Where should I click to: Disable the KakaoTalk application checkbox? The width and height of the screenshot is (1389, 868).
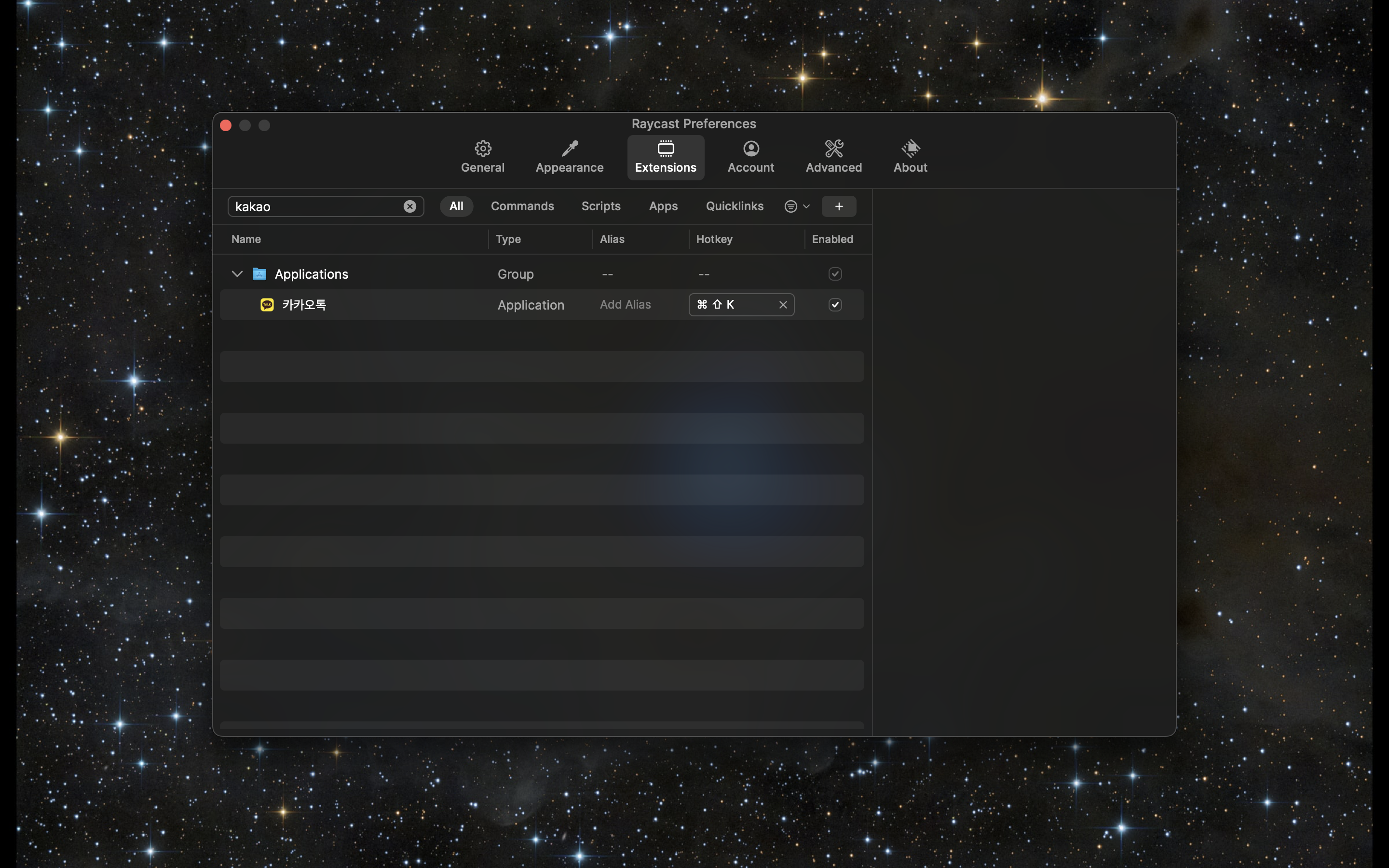click(834, 305)
